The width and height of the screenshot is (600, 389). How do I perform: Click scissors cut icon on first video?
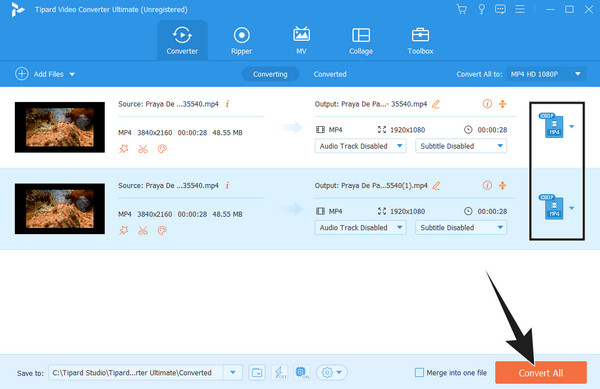[x=143, y=149]
